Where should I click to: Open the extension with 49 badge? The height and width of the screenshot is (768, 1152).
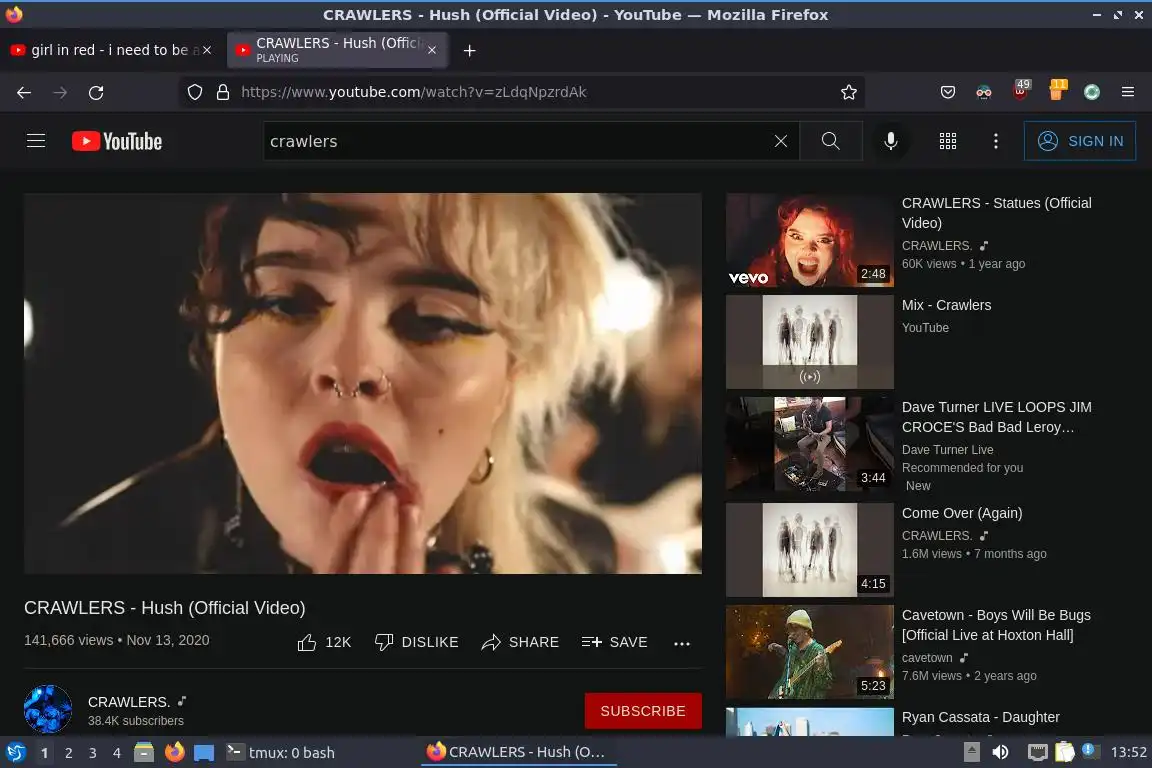click(1020, 90)
